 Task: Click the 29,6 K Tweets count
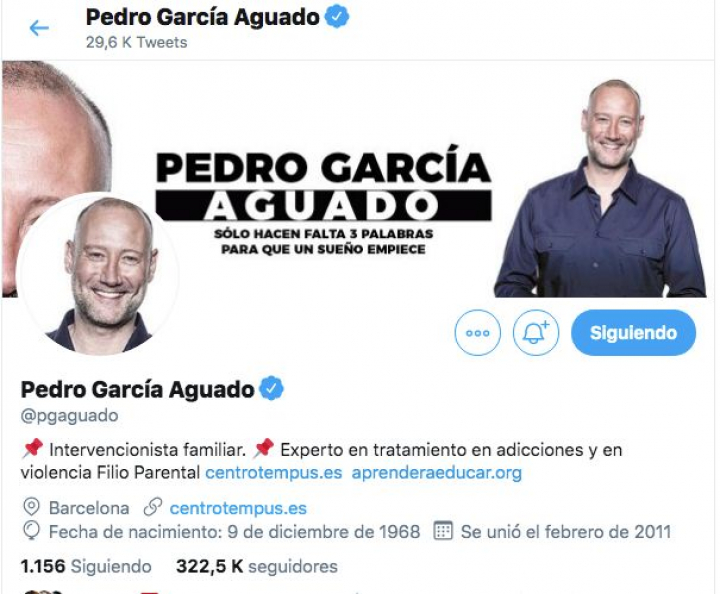(x=136, y=42)
